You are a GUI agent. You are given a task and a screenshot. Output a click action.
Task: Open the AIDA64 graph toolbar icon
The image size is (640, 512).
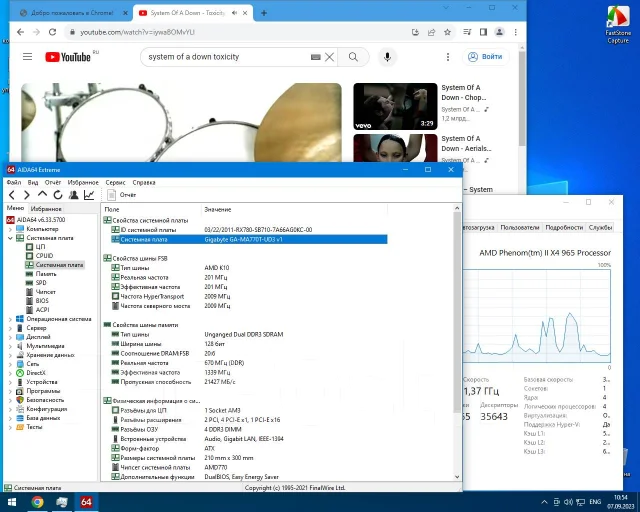click(89, 195)
